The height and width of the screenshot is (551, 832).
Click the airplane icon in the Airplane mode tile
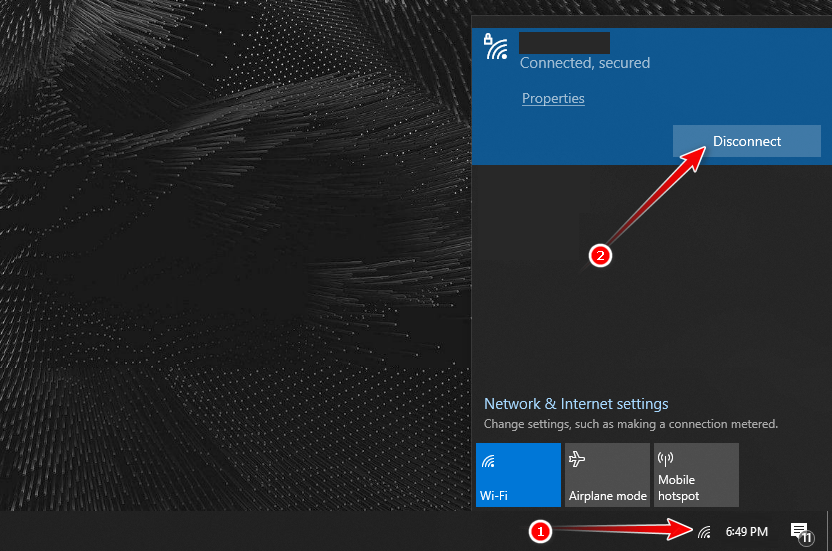[x=577, y=459]
